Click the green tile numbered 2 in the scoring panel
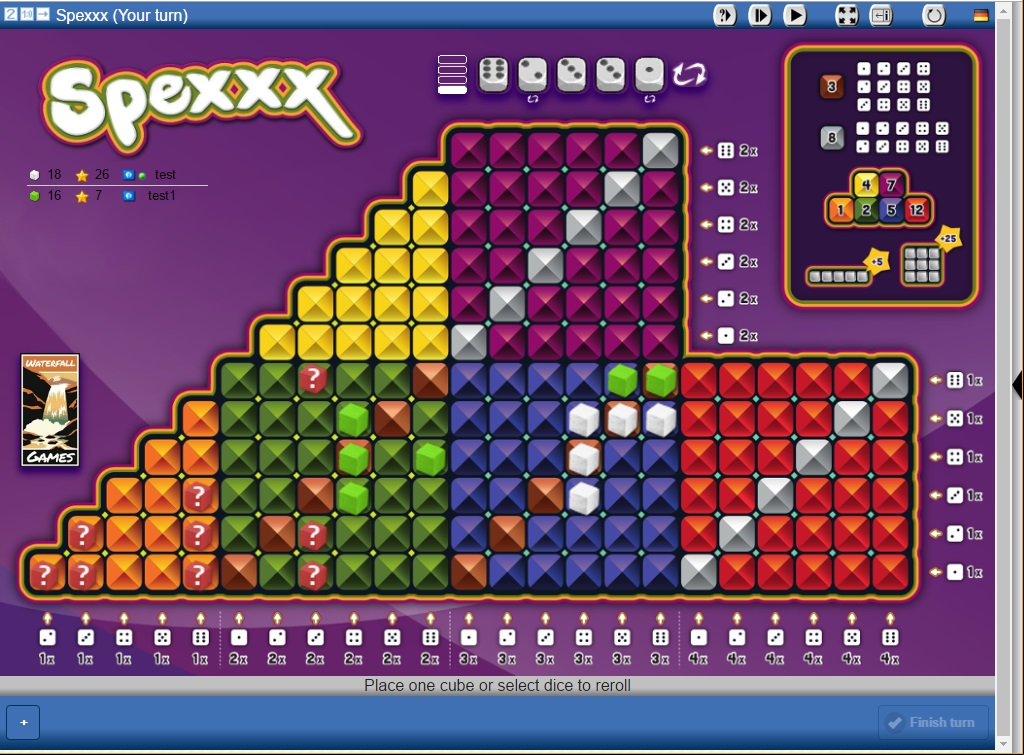 [866, 210]
